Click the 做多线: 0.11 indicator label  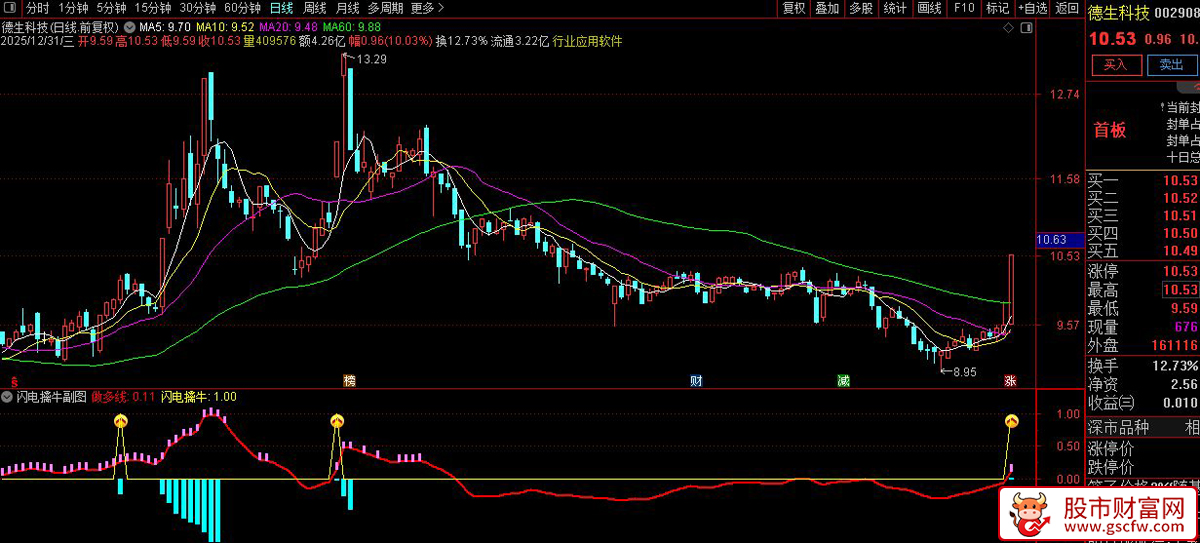point(124,397)
